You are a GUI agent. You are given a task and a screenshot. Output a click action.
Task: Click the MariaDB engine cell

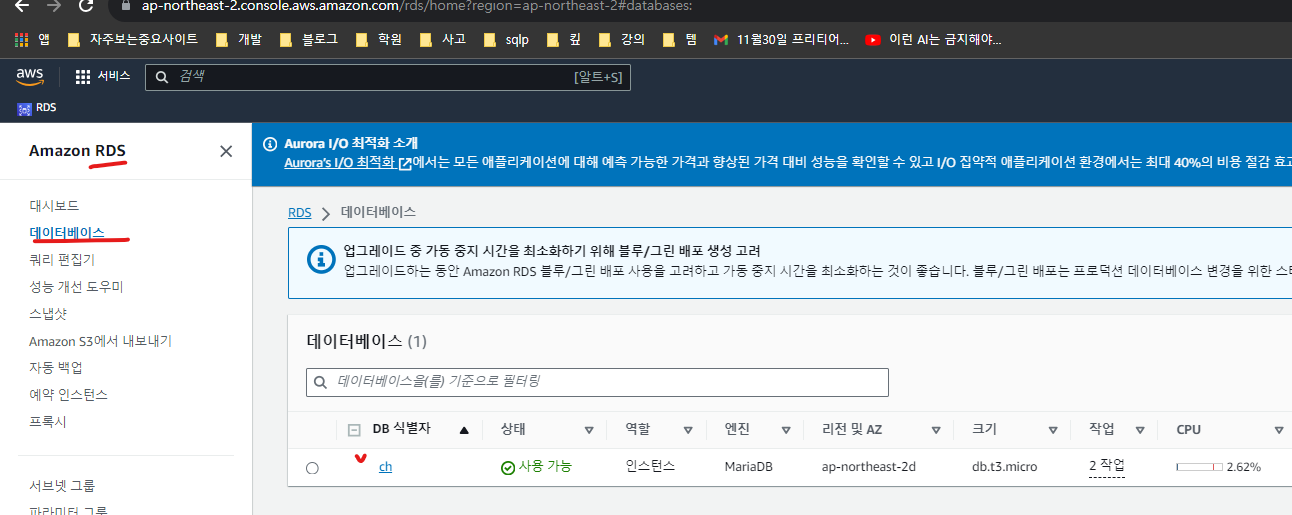[x=749, y=467]
